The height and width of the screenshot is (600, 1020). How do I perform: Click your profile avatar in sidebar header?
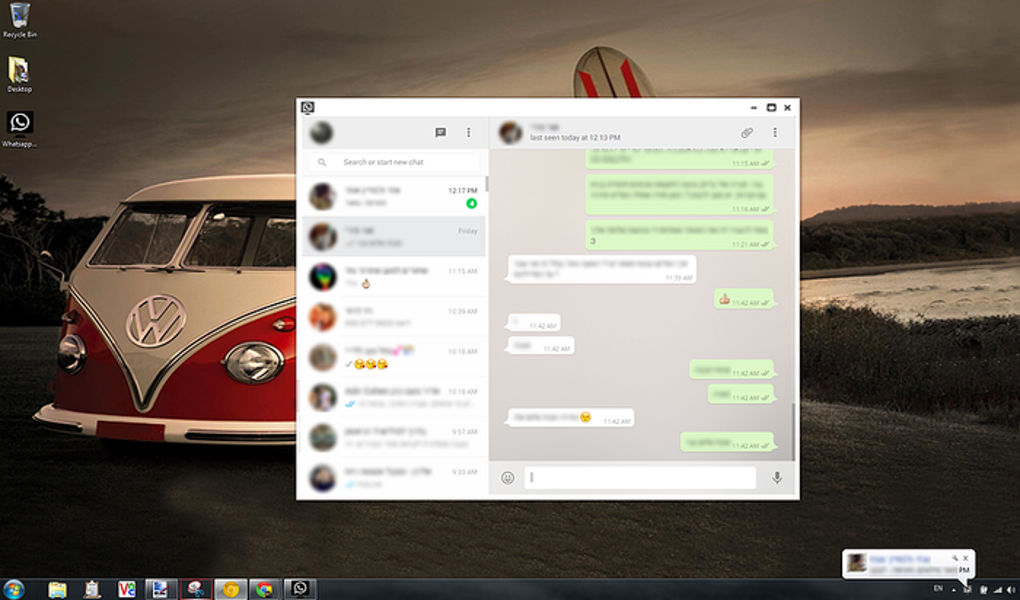click(x=321, y=133)
